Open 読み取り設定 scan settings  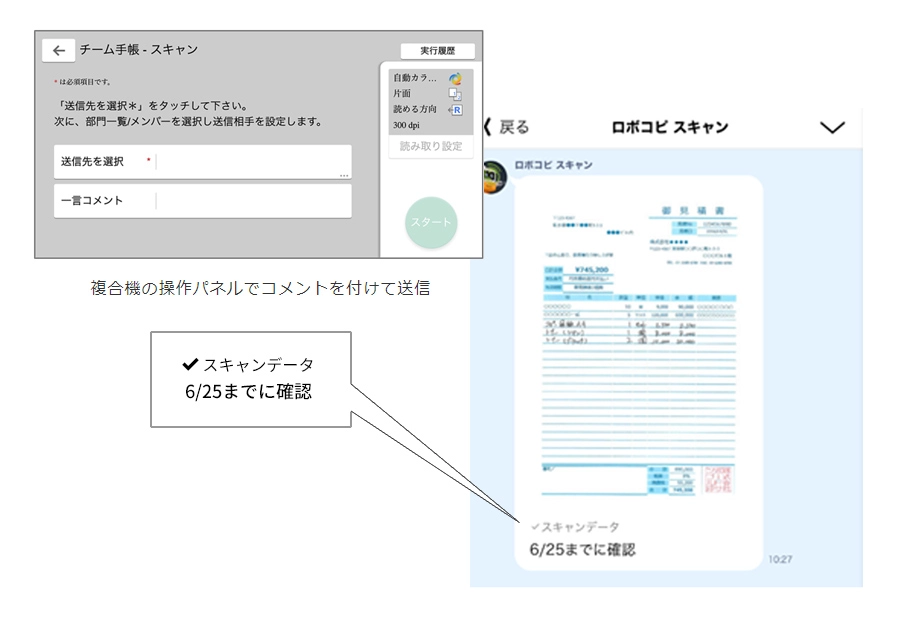[x=431, y=146]
